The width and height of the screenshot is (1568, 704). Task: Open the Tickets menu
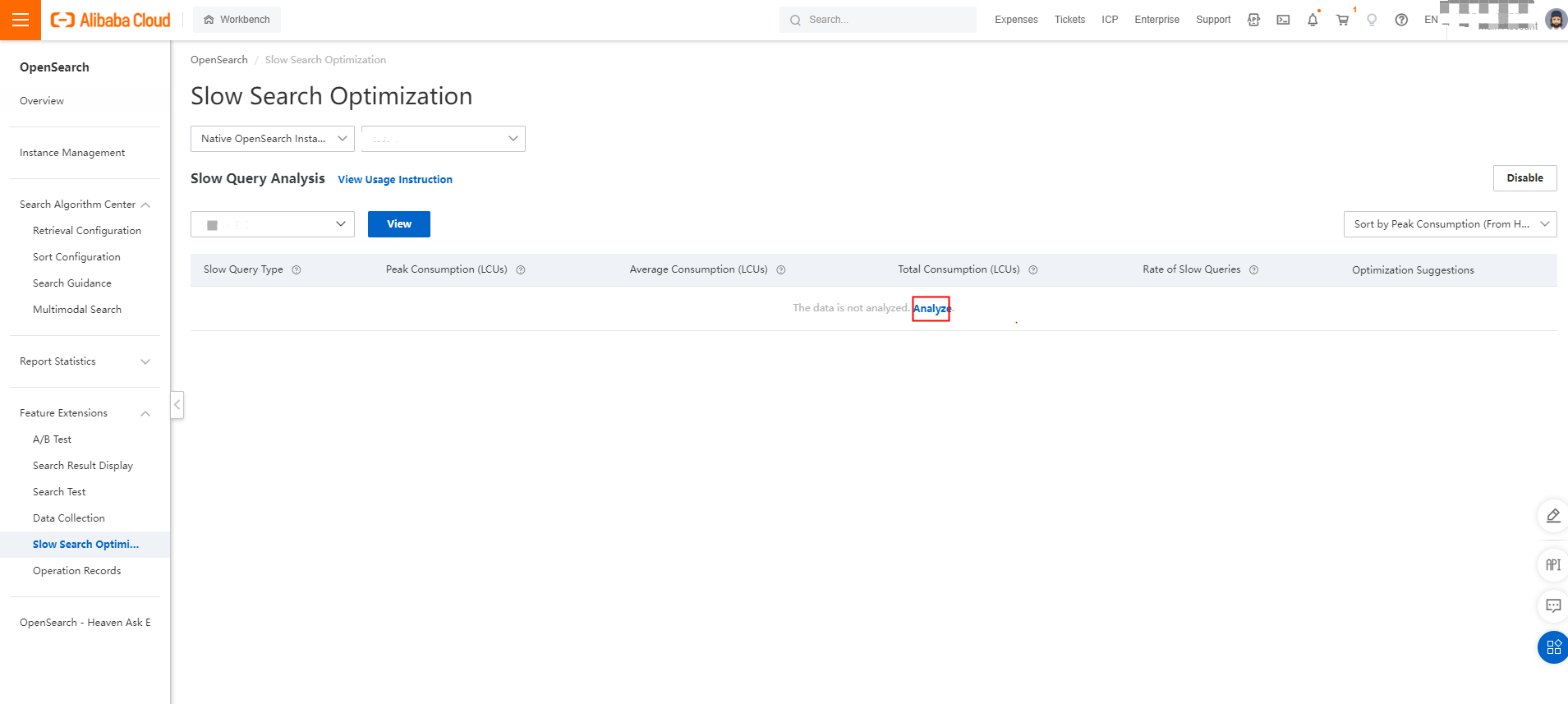point(1069,20)
